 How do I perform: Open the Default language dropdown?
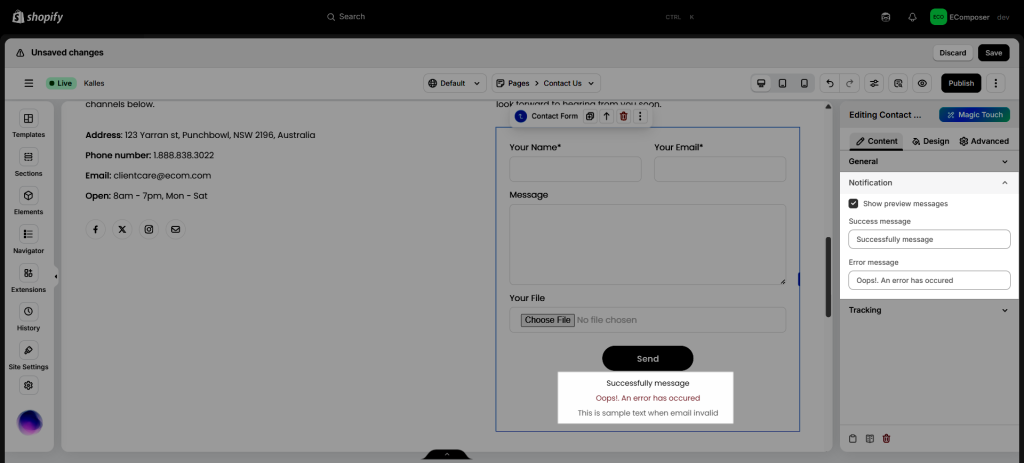(454, 84)
